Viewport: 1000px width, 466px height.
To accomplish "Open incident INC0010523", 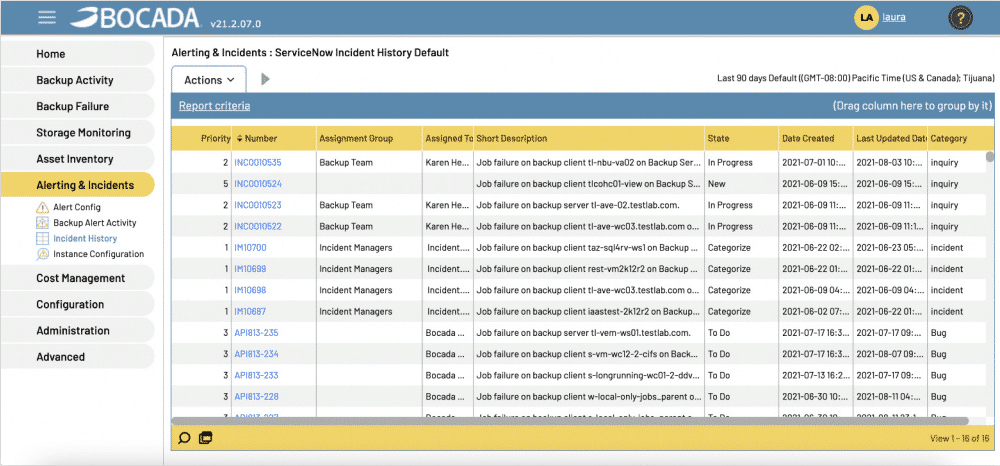I will (258, 205).
